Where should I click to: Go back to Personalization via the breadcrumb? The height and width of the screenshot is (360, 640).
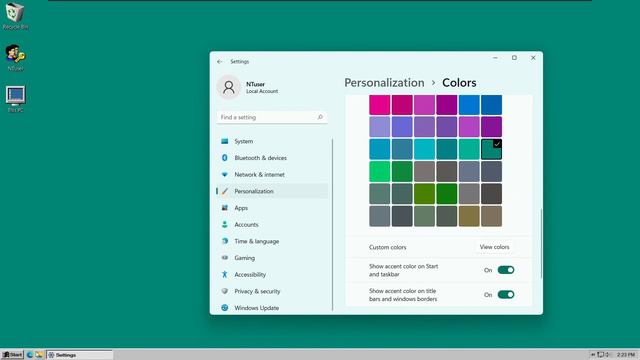384,82
